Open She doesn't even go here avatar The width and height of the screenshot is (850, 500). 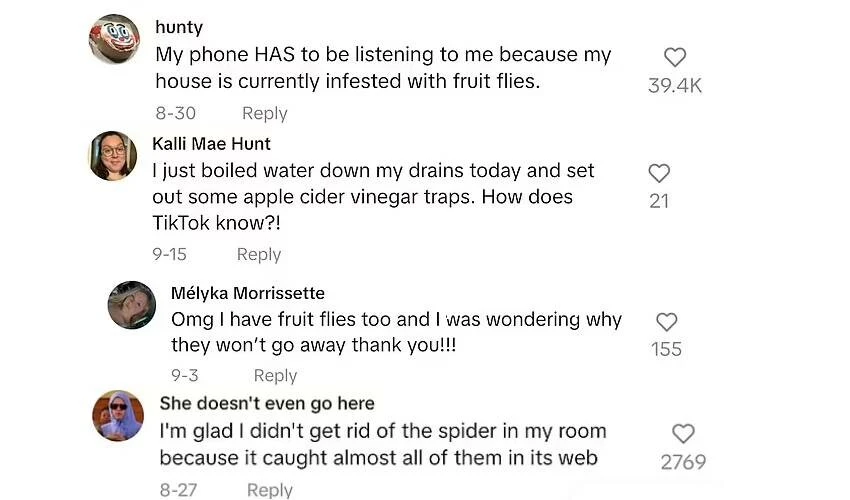coord(118,415)
